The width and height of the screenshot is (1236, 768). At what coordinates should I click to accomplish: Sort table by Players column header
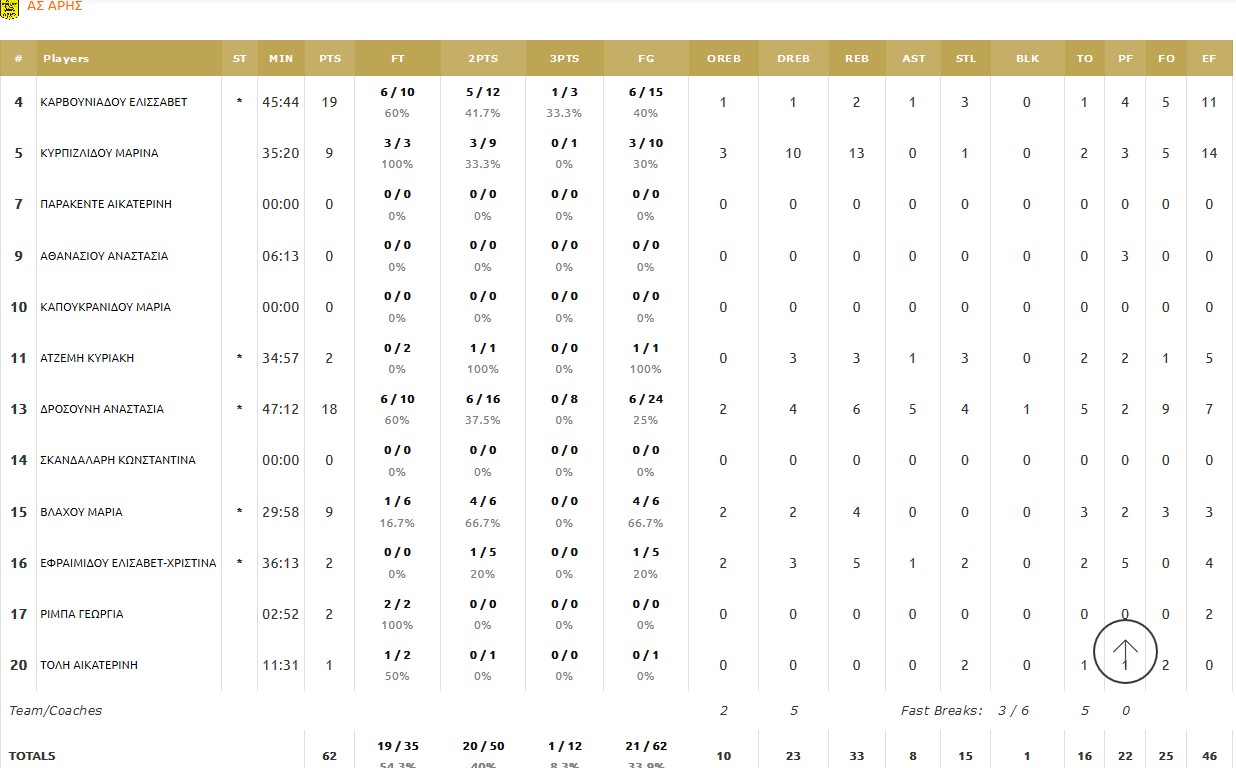pyautogui.click(x=66, y=59)
